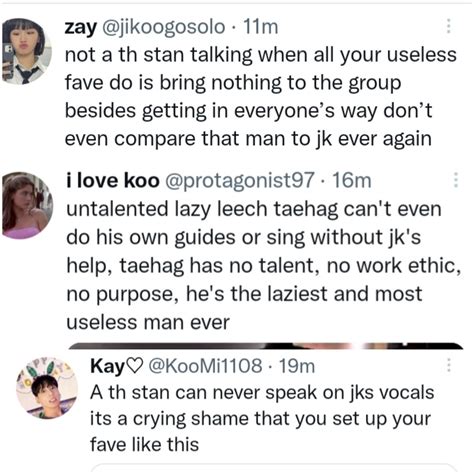Go to zay's profile via display name
Image resolution: width=474 pixels, height=474 pixels.
coord(80,27)
